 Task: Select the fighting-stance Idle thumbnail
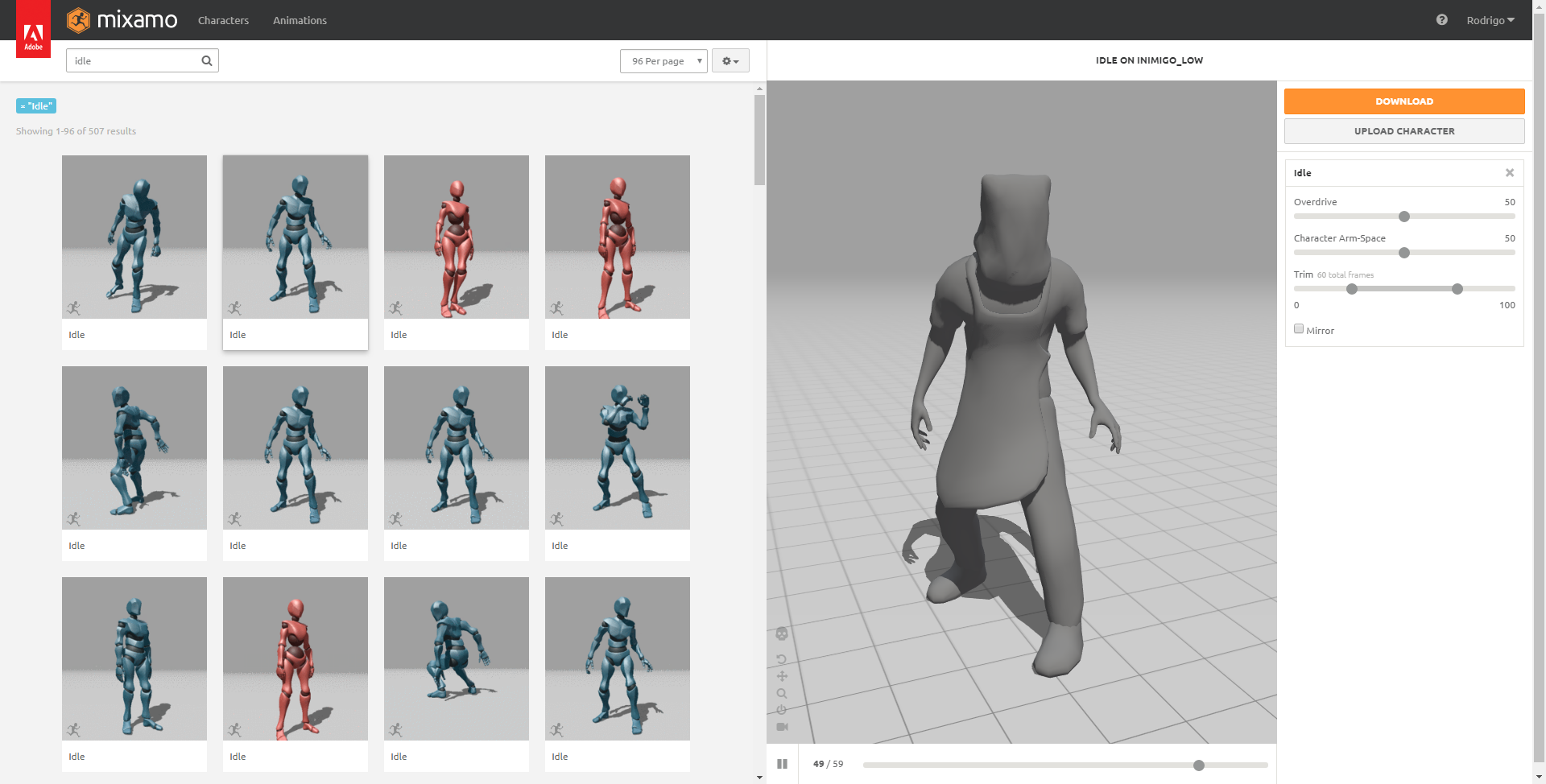coord(618,463)
